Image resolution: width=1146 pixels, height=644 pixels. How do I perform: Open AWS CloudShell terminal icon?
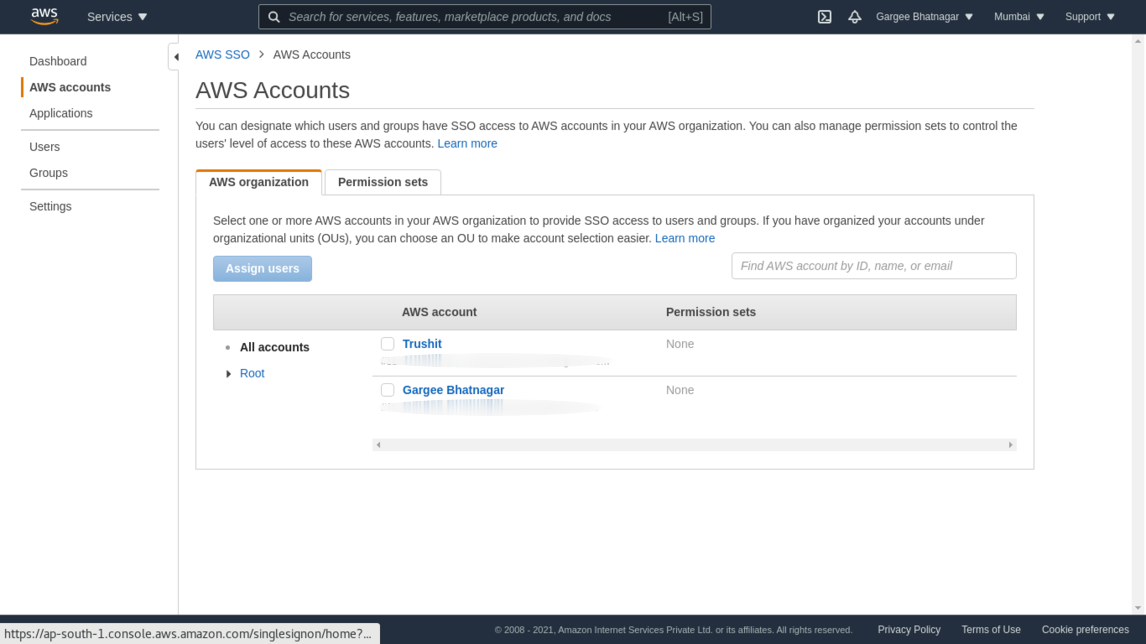click(824, 17)
